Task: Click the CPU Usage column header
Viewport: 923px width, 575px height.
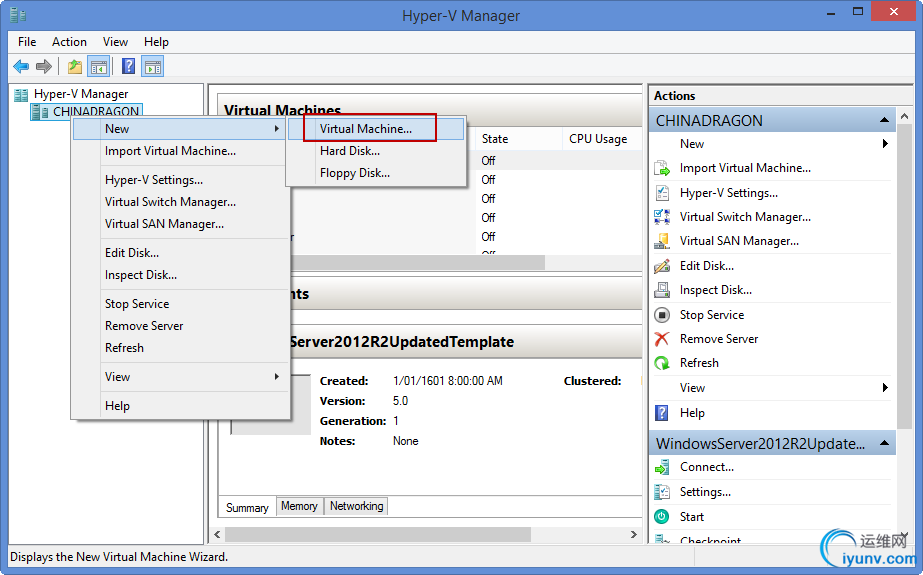Action: click(602, 139)
